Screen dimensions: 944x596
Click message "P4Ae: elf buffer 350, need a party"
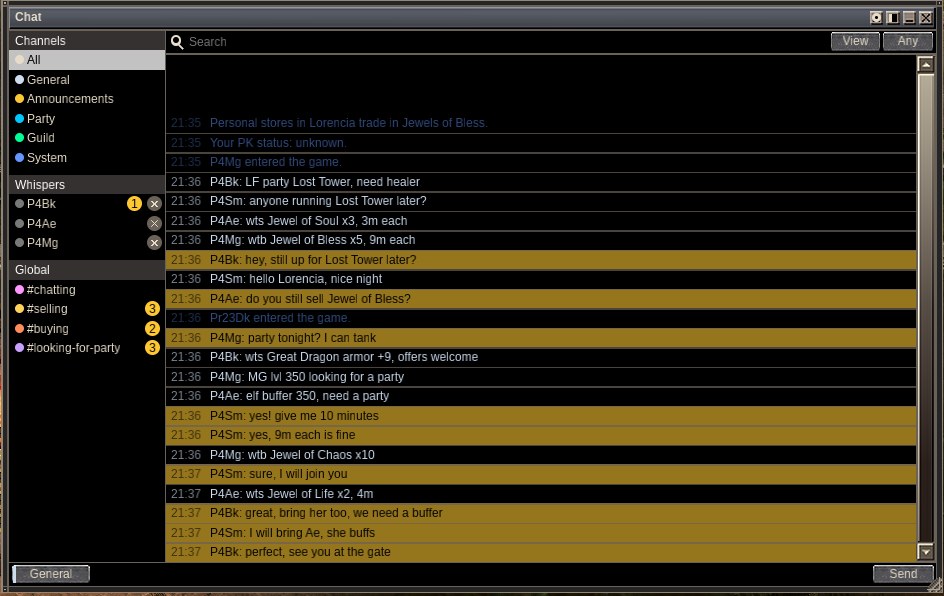tap(541, 396)
